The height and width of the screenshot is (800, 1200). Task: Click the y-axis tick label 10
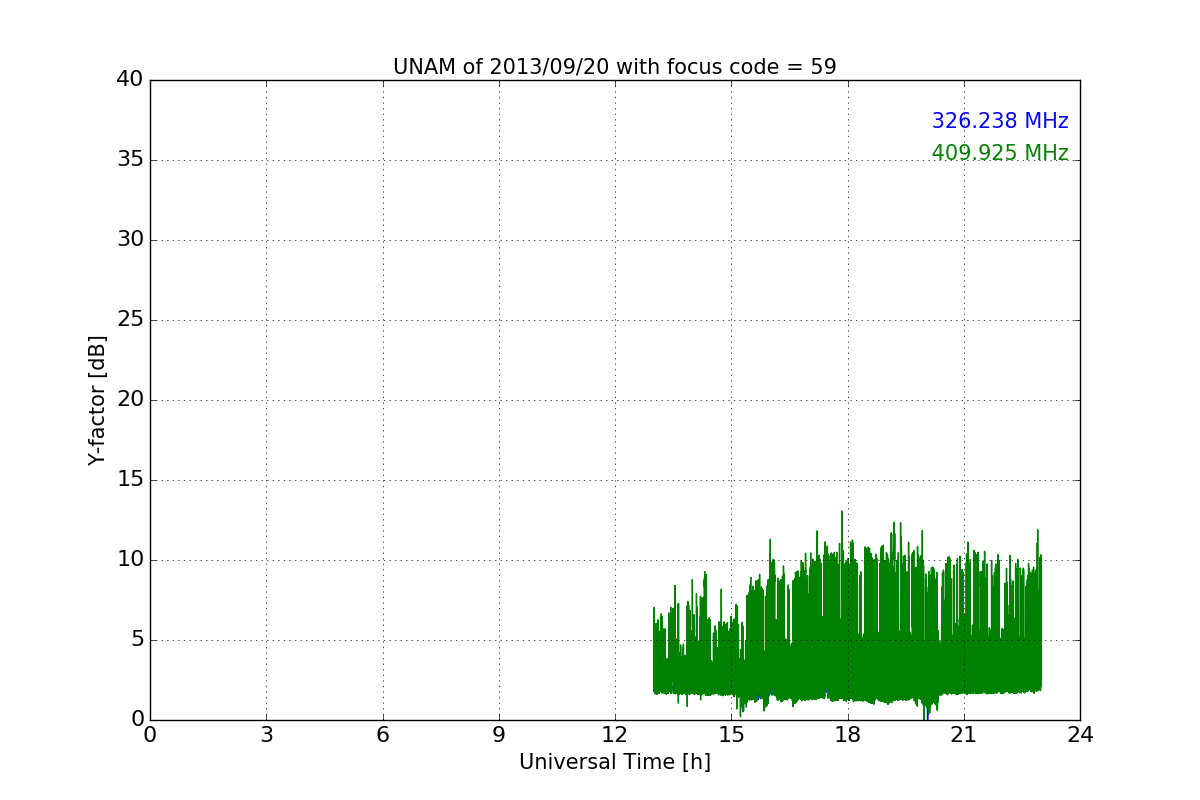coord(130,560)
